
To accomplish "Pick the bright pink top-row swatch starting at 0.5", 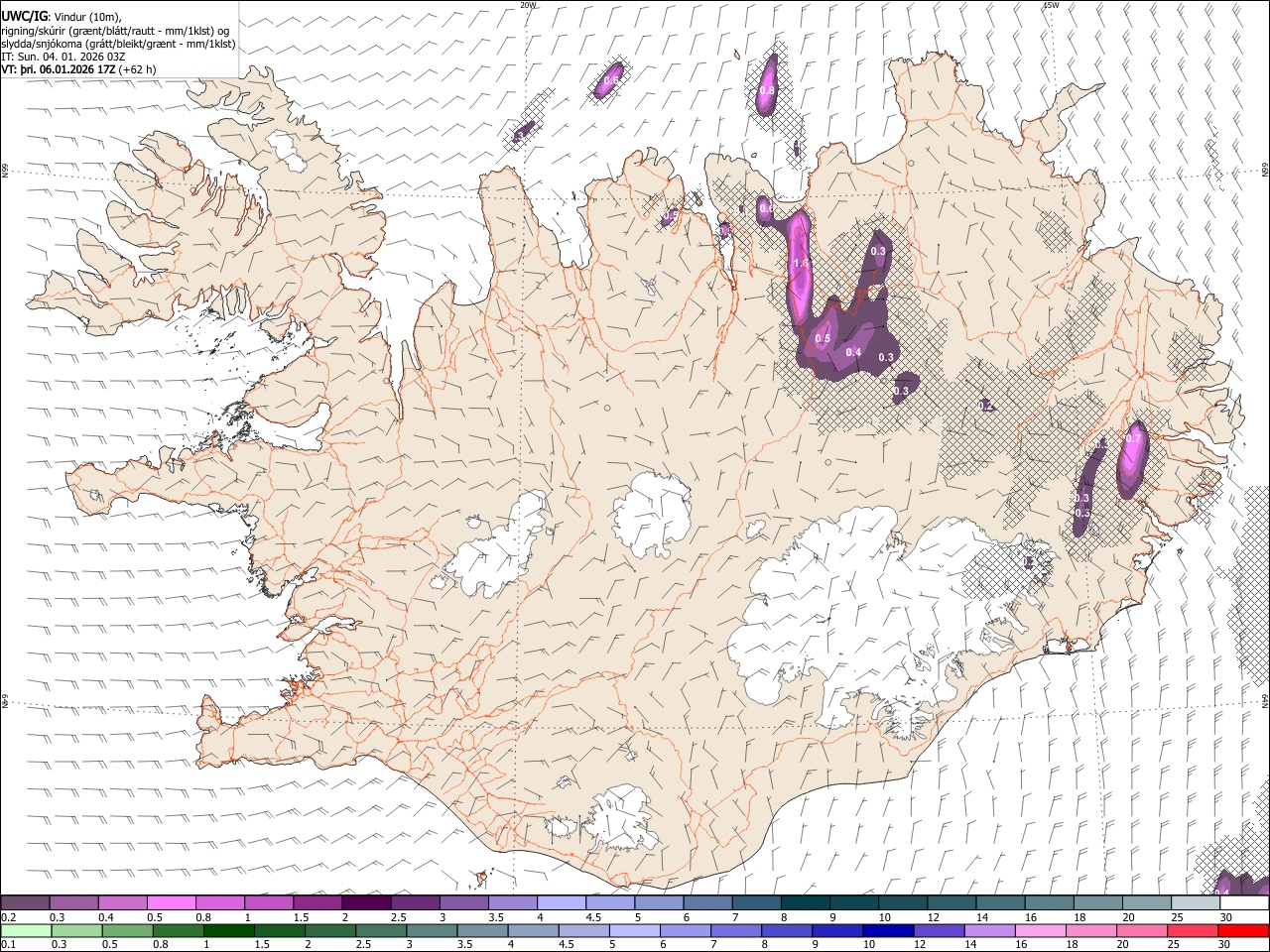I will [x=171, y=903].
